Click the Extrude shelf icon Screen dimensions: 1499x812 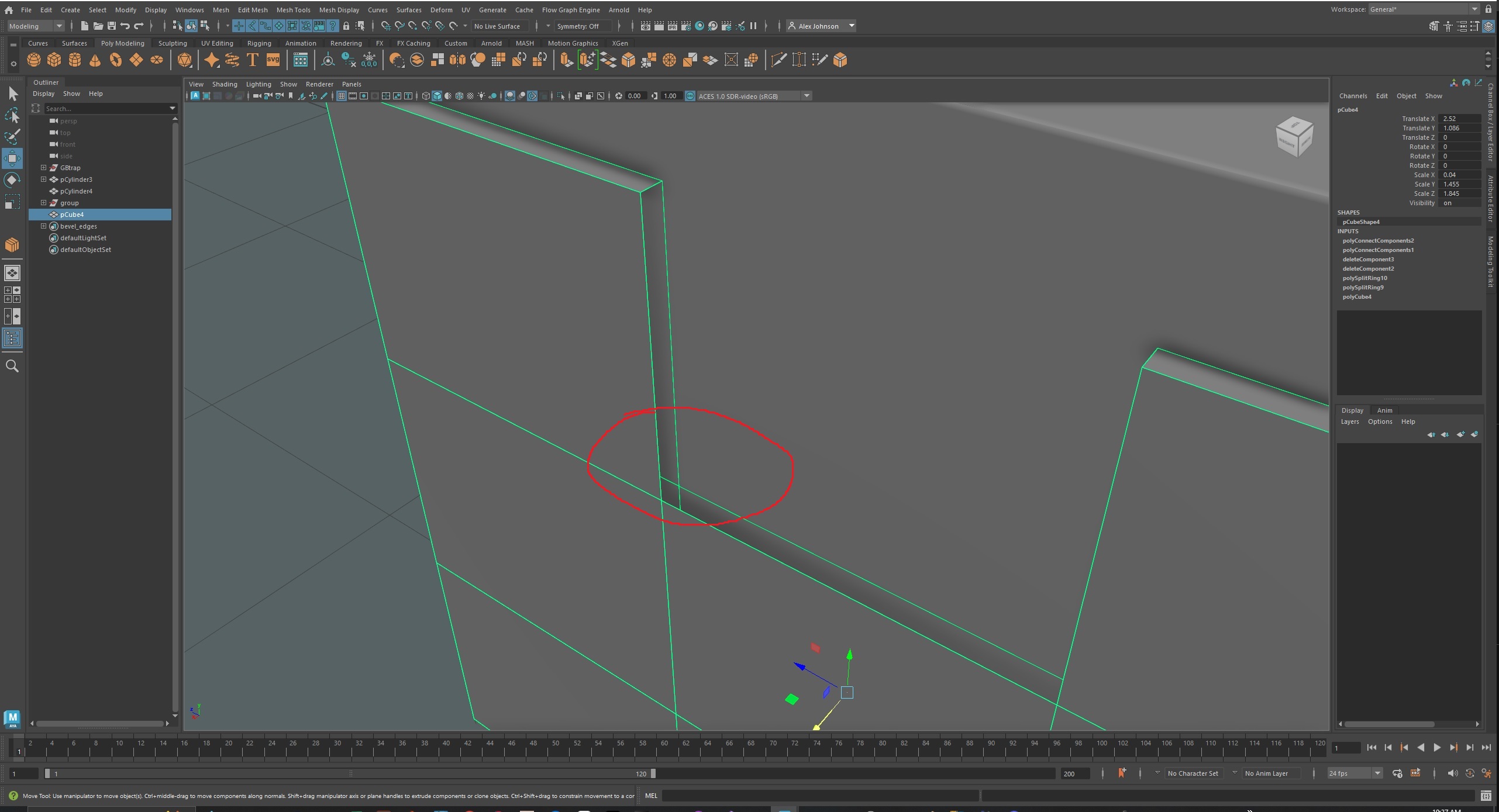tap(566, 60)
